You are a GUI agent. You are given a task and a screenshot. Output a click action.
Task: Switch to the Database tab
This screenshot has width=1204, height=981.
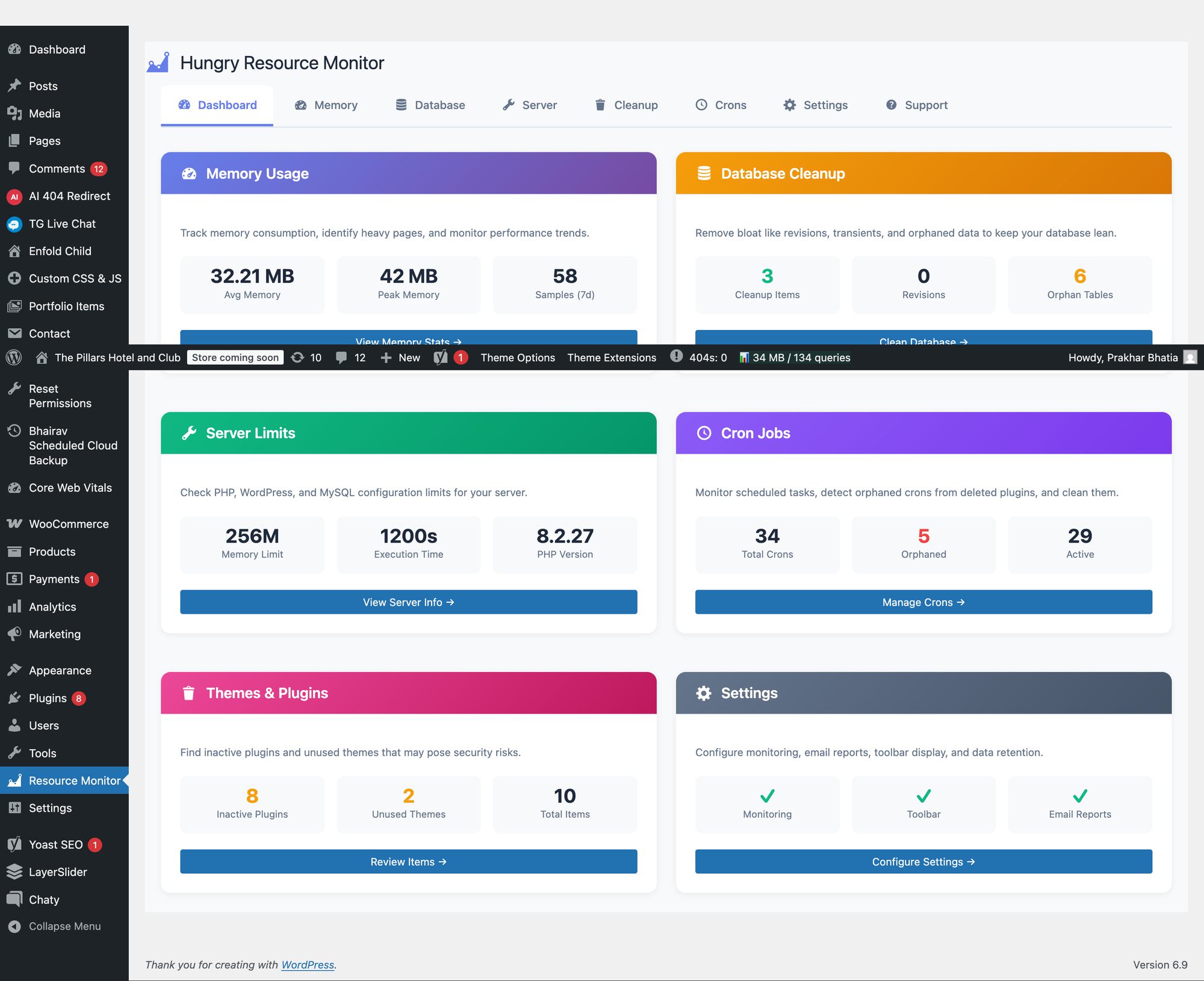click(x=430, y=105)
